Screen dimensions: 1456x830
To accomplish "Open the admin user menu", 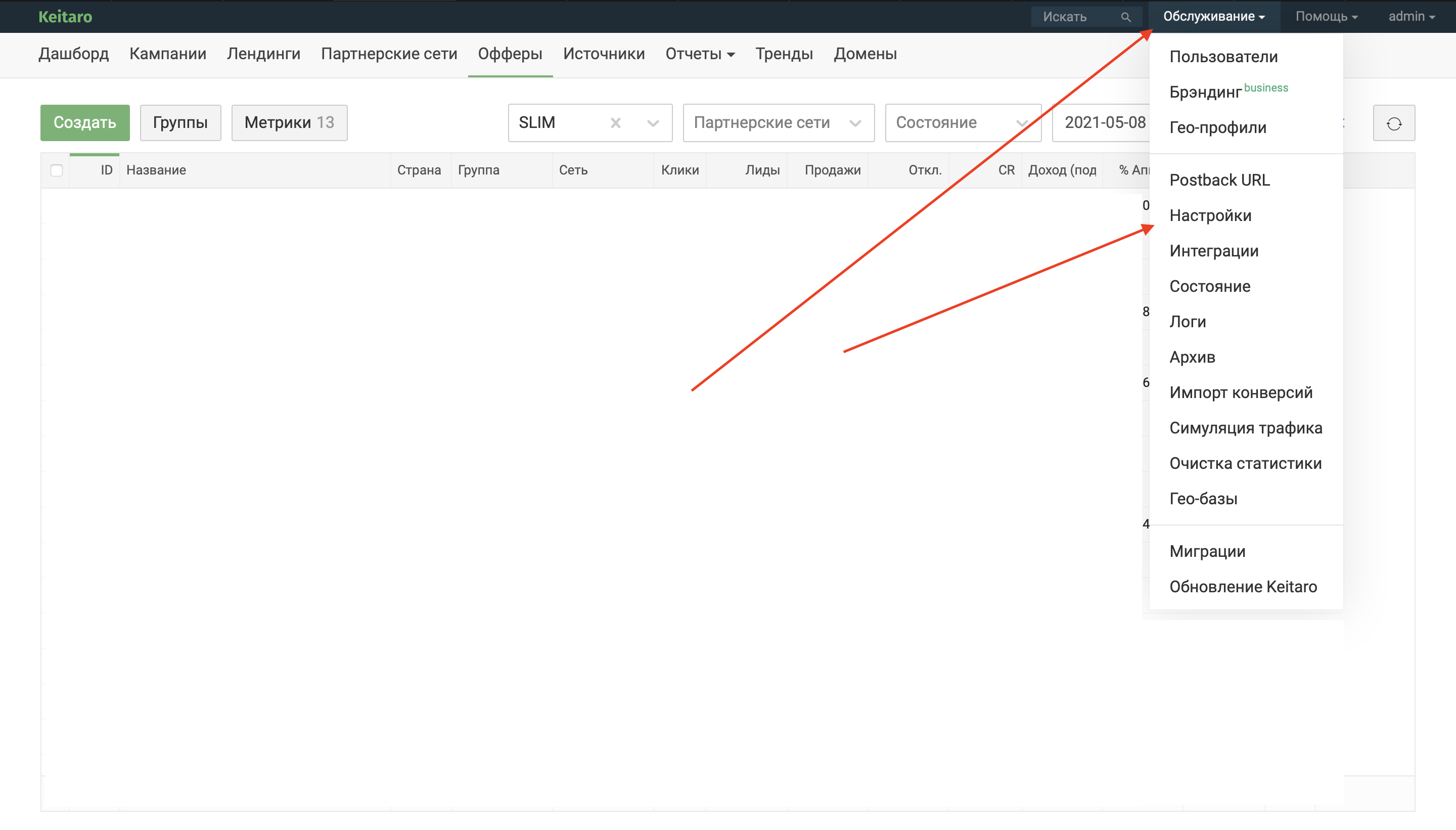I will point(1411,17).
